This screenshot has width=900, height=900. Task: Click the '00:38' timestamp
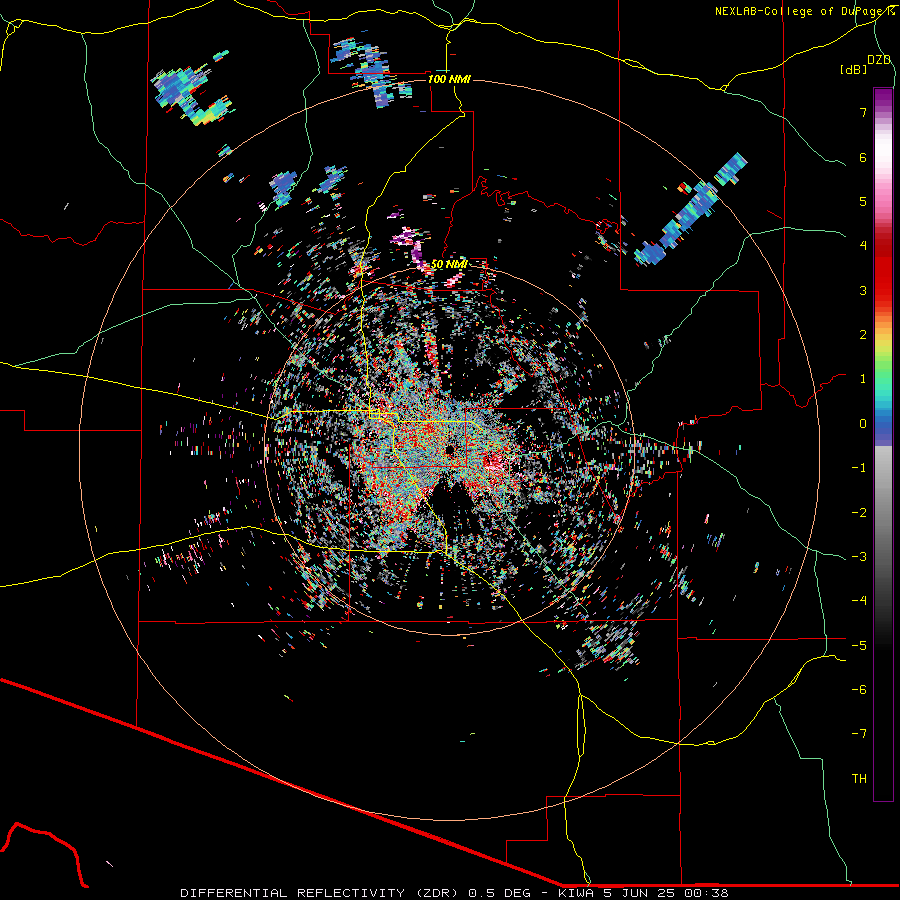(705, 893)
